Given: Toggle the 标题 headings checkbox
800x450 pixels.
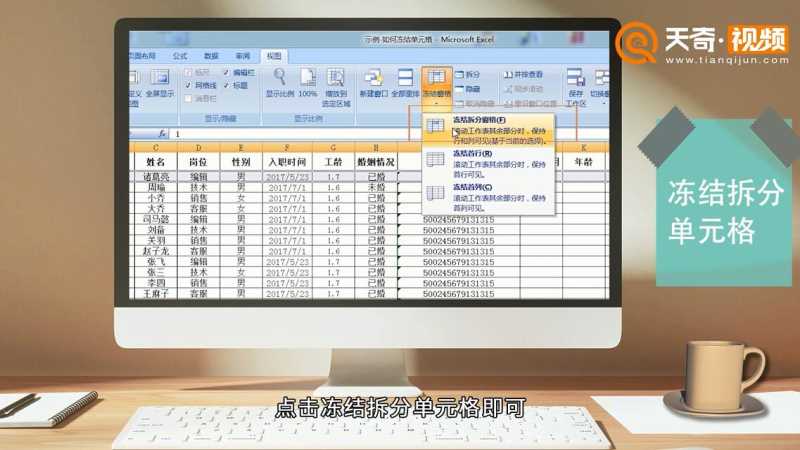Looking at the screenshot, I should (x=226, y=86).
